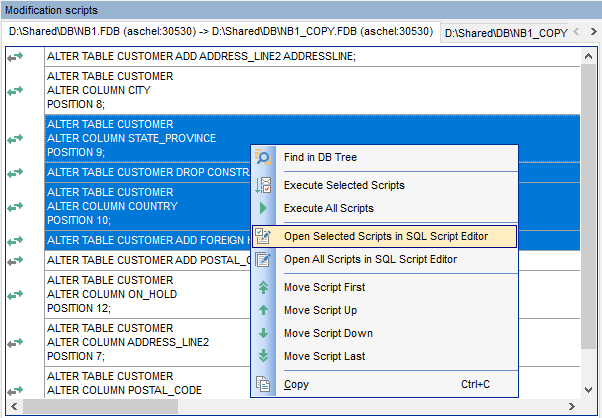Click the Move Script Down arrow icon
Image resolution: width=602 pixels, height=418 pixels.
[x=263, y=333]
